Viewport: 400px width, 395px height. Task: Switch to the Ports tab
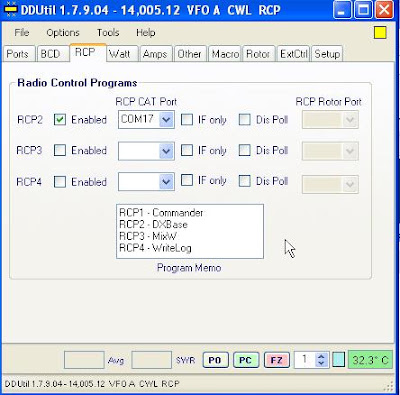pos(18,54)
